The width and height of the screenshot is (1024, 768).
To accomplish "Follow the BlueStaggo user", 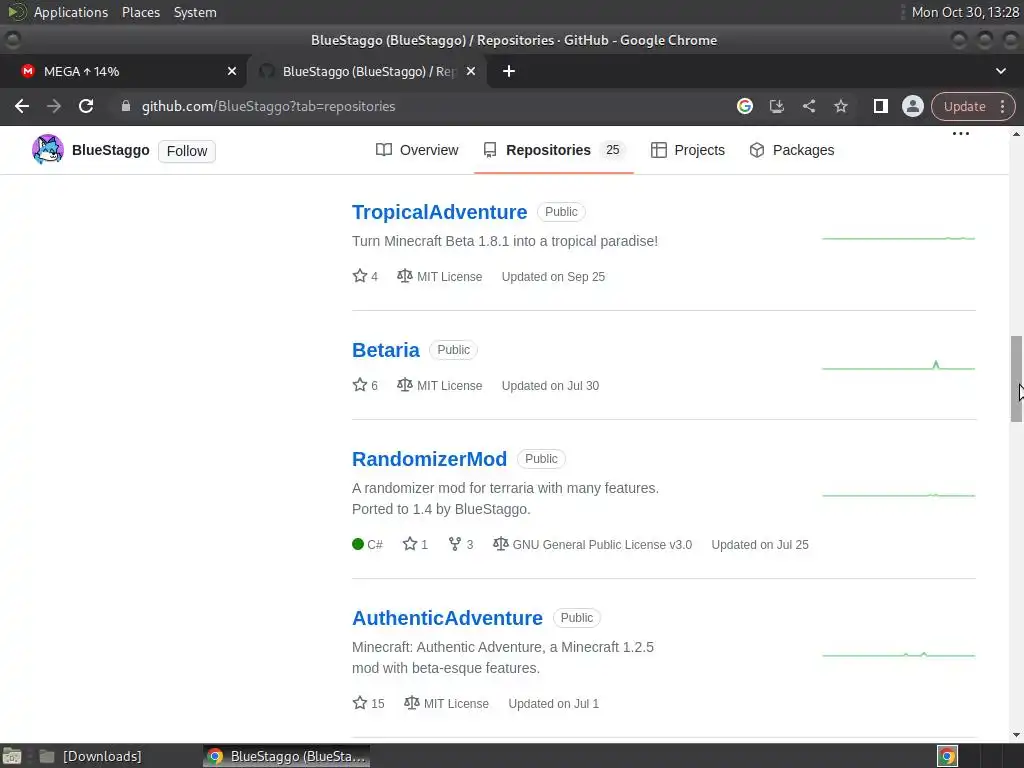I will (x=187, y=151).
